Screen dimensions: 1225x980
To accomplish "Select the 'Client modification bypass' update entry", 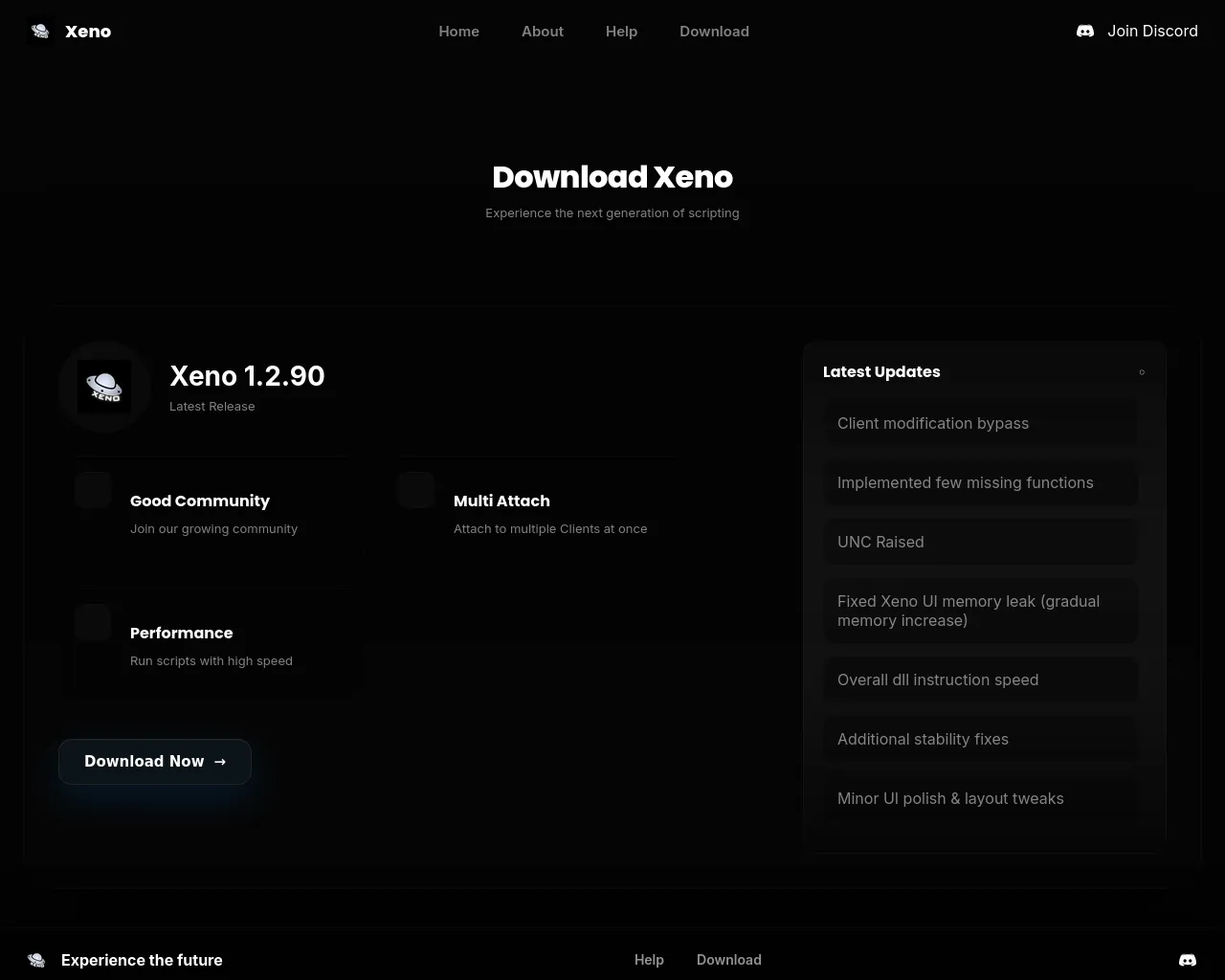I will [982, 423].
